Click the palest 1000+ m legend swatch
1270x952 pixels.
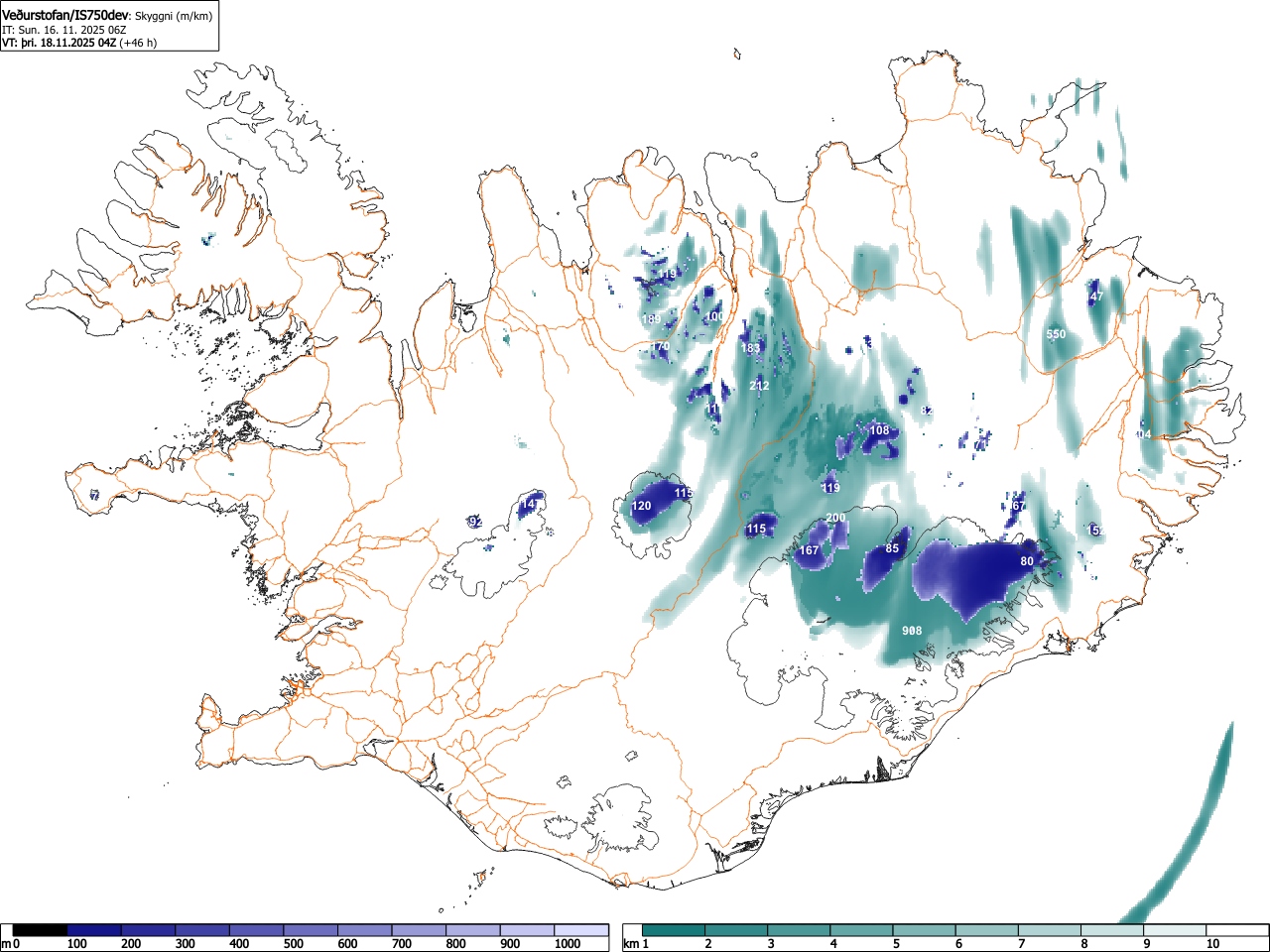tap(582, 930)
